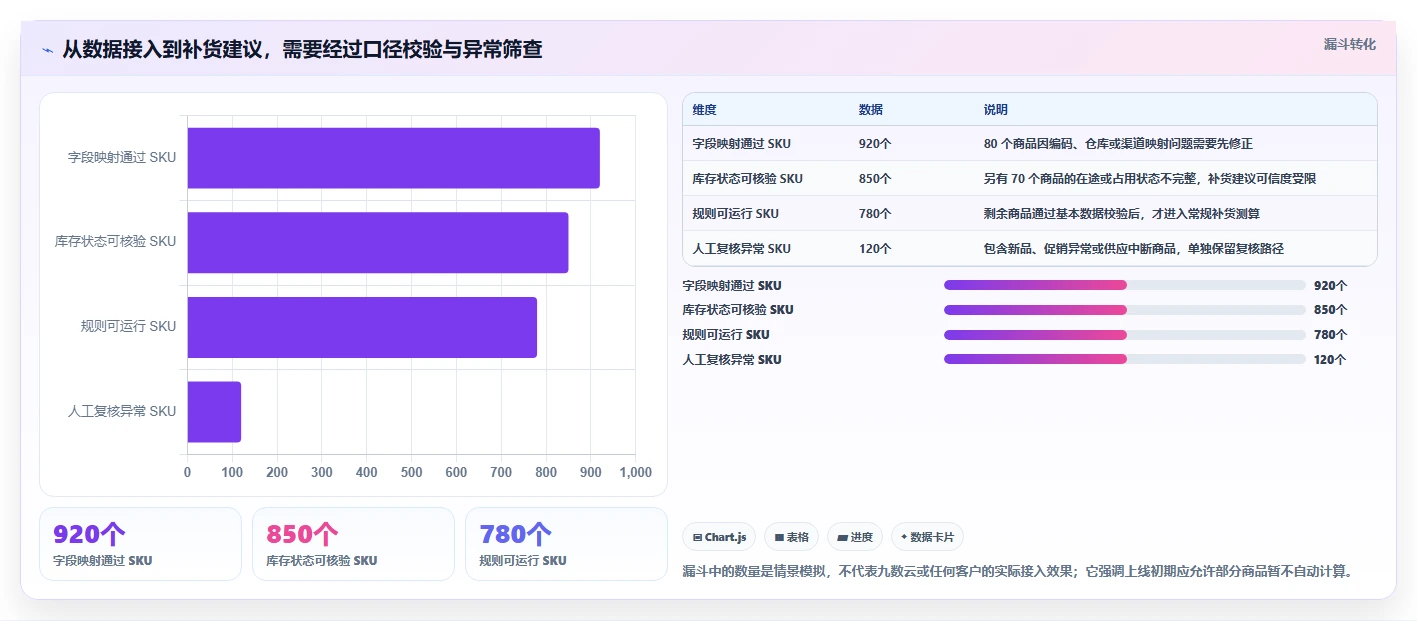The image size is (1417, 621).
Task: Click the 维度 column header
Action: (704, 110)
